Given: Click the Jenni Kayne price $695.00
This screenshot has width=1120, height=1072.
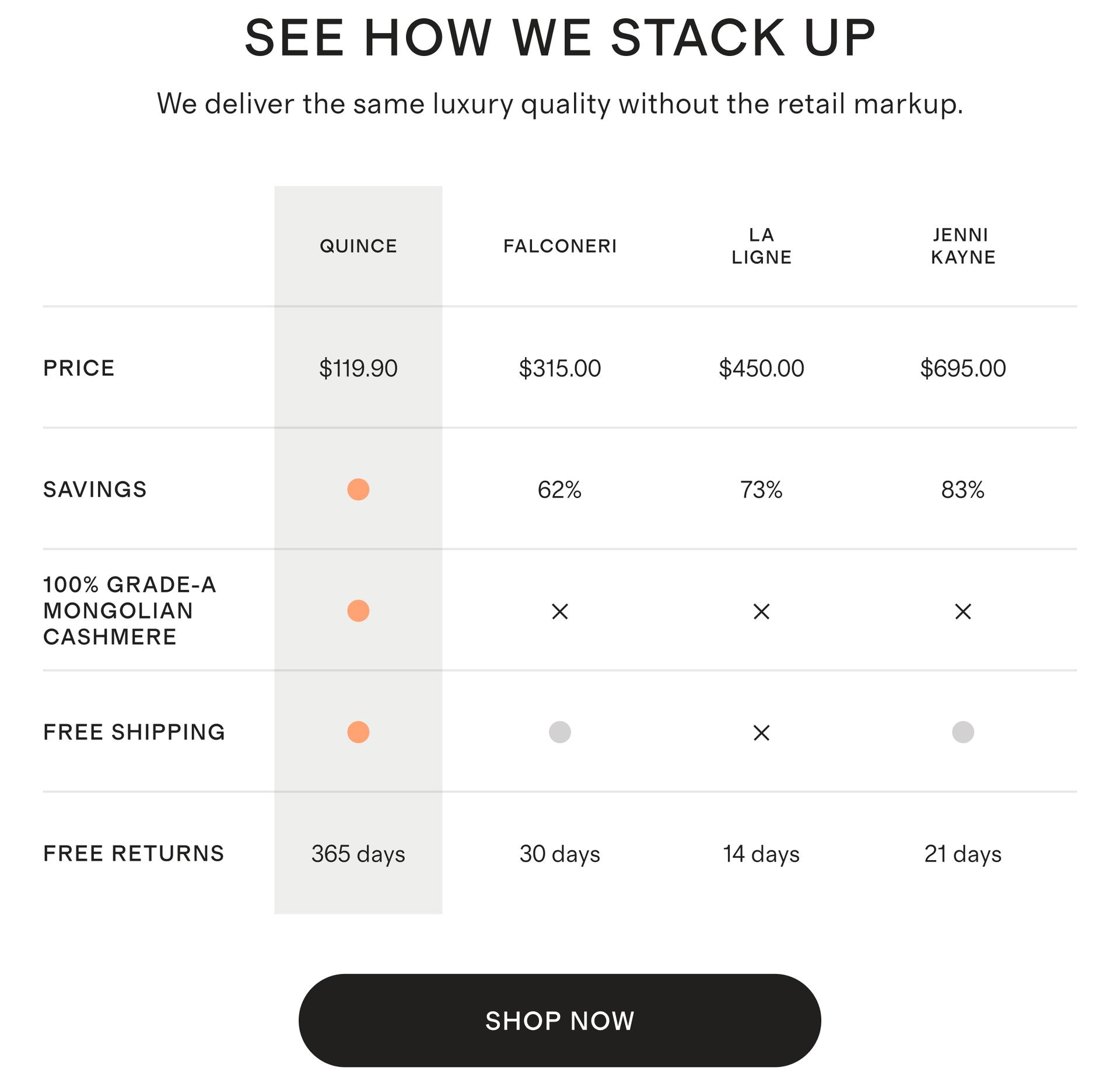Looking at the screenshot, I should pos(963,368).
